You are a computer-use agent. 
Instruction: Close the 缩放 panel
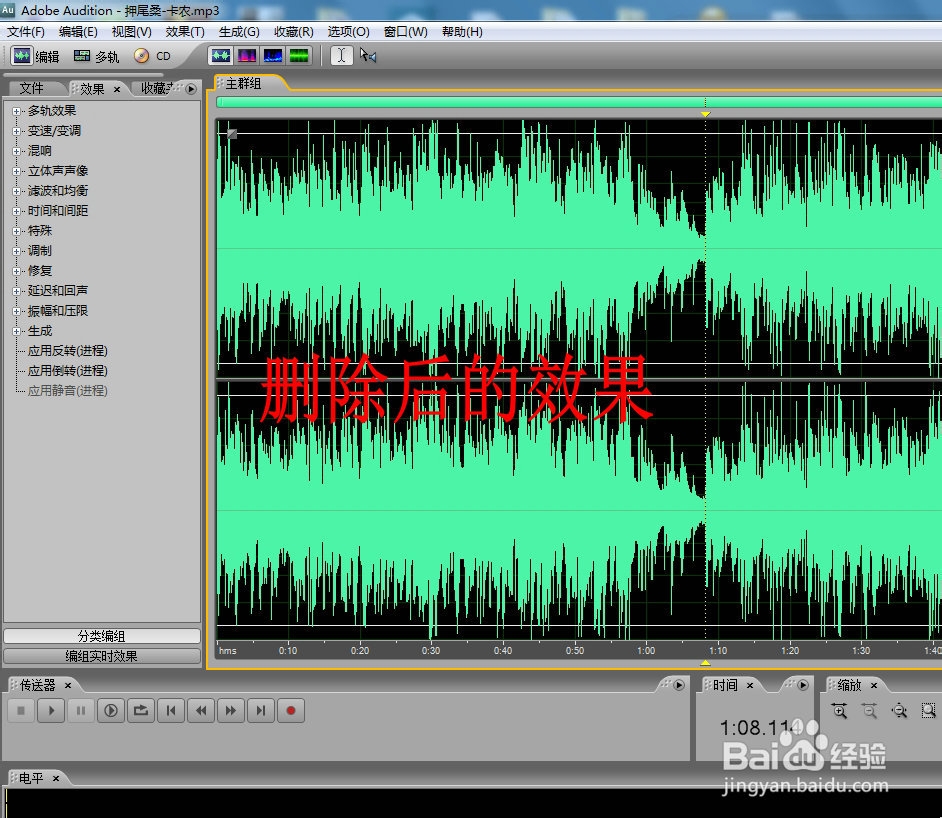874,685
